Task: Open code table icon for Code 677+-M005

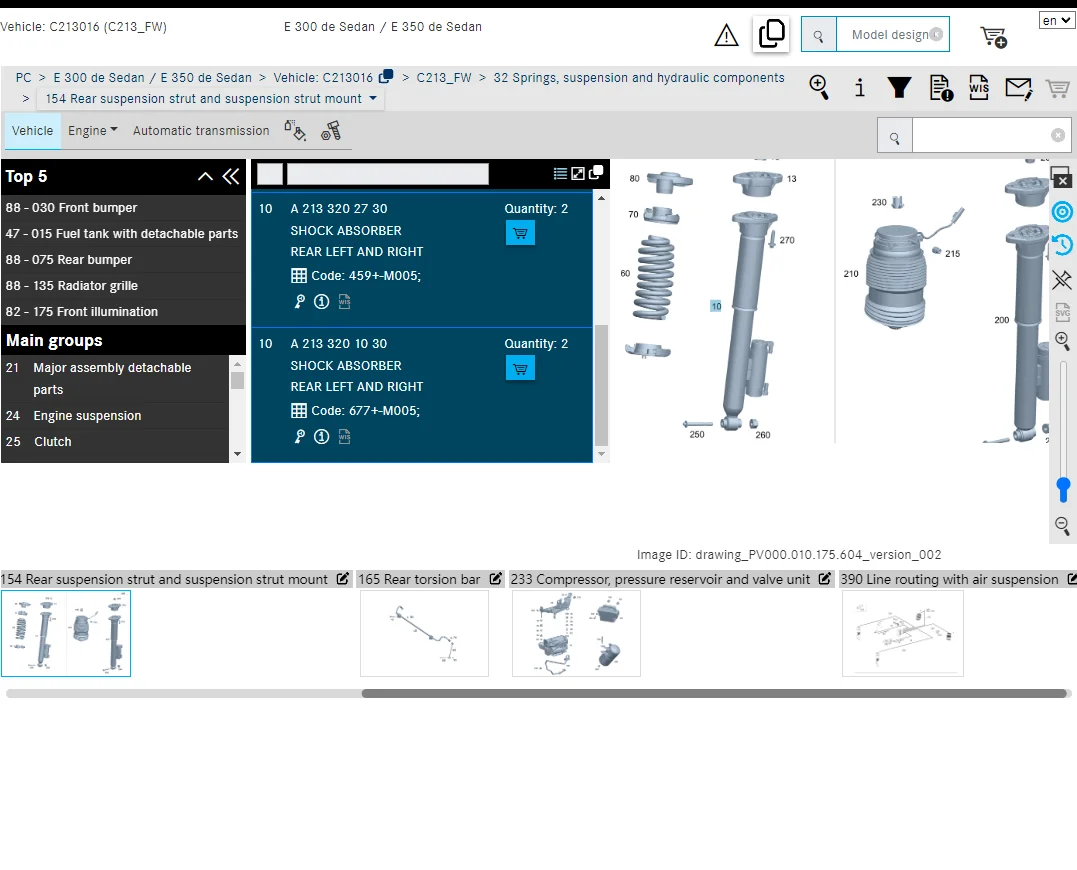Action: click(299, 411)
